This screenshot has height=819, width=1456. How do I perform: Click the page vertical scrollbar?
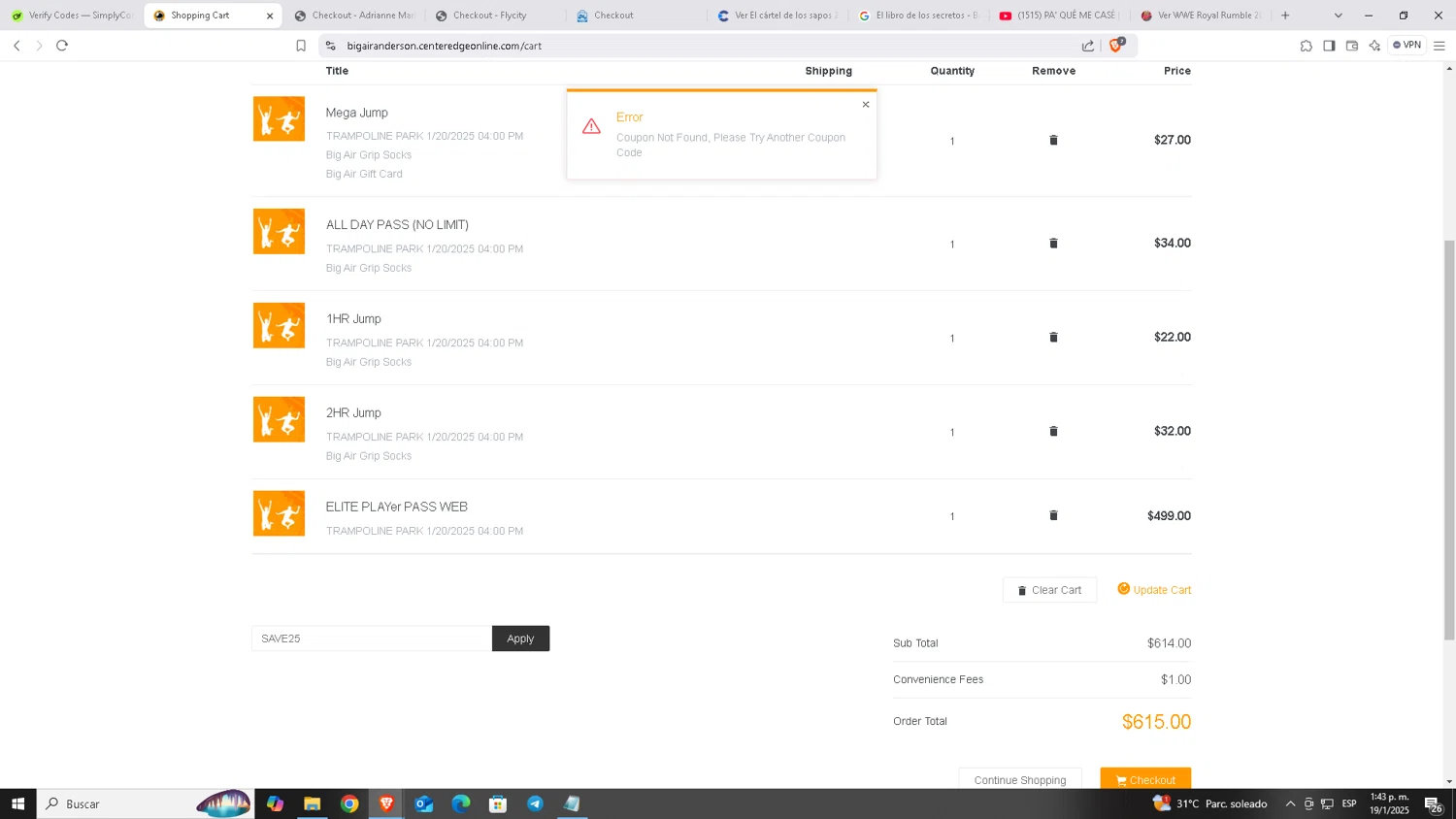1449,440
